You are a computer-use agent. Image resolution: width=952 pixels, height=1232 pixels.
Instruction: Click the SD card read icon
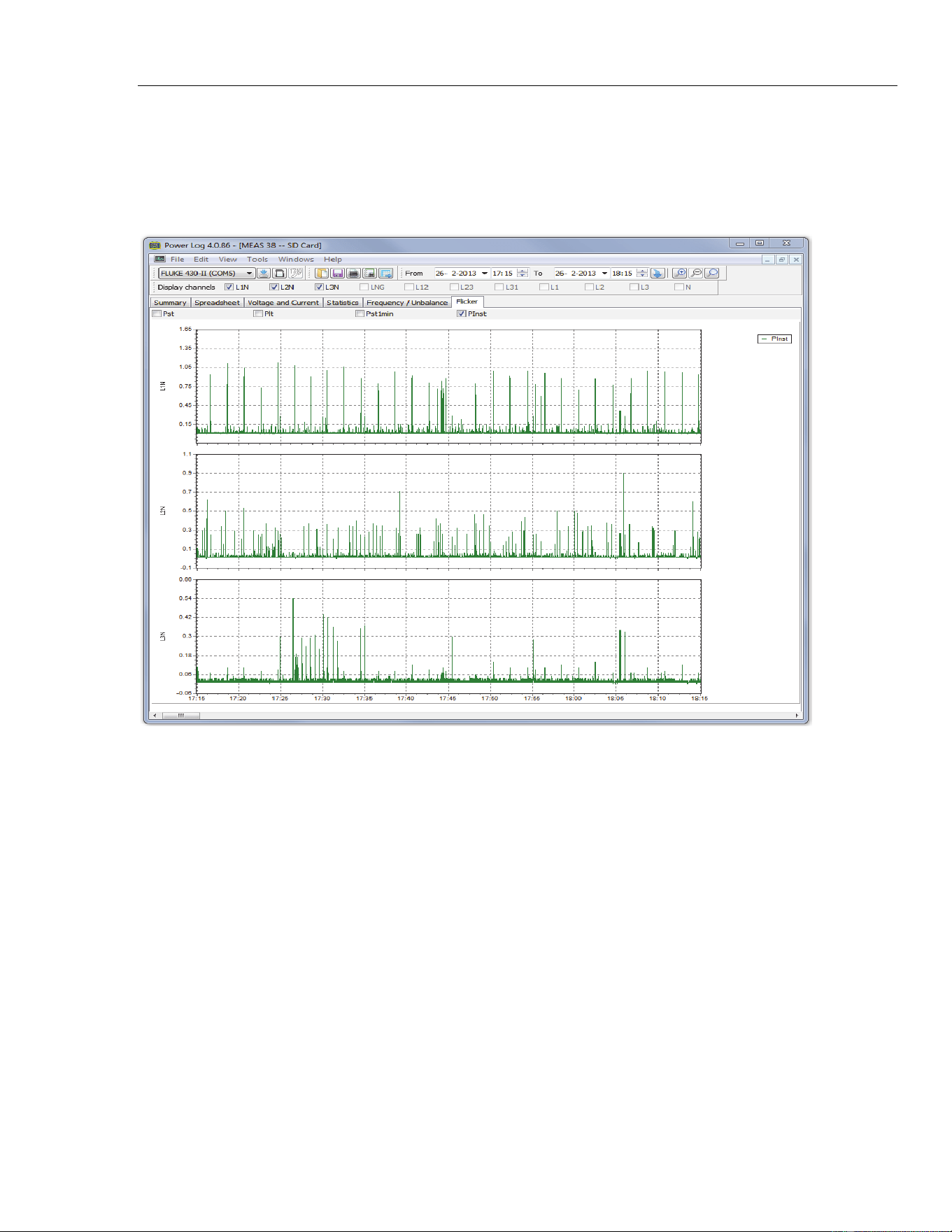click(279, 274)
